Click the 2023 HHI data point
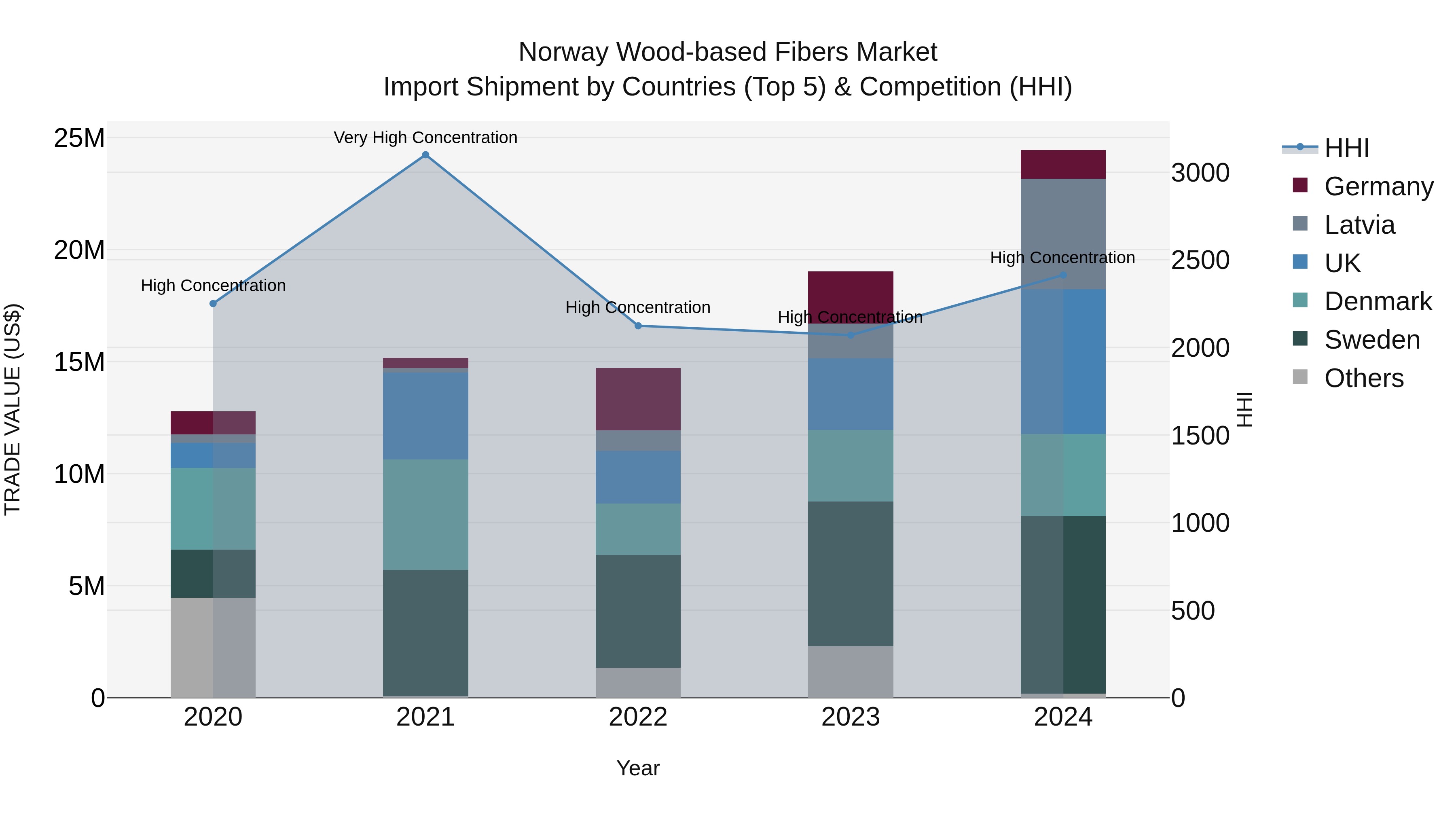The width and height of the screenshot is (1456, 819). tap(851, 335)
